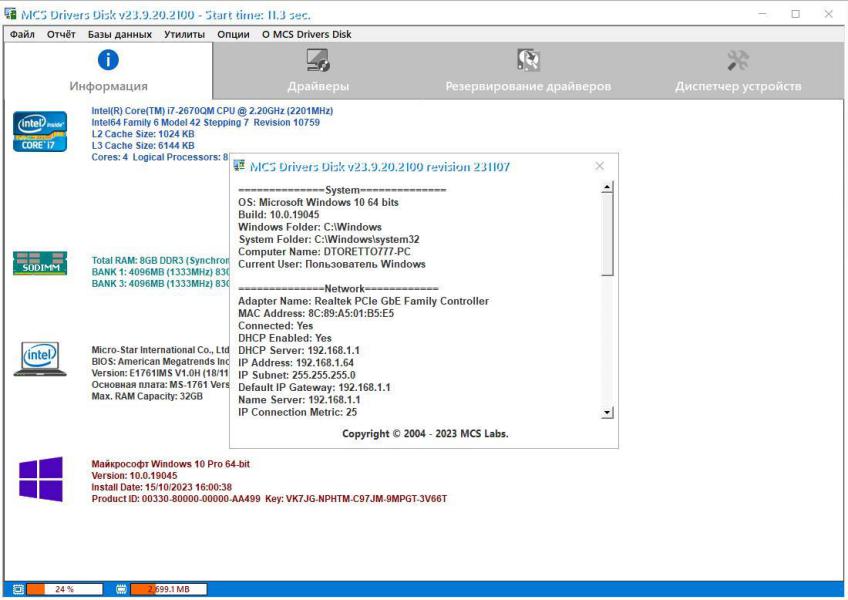Click the Intel64 Family 6 Model 42 line
The image size is (848, 600).
(x=206, y=122)
